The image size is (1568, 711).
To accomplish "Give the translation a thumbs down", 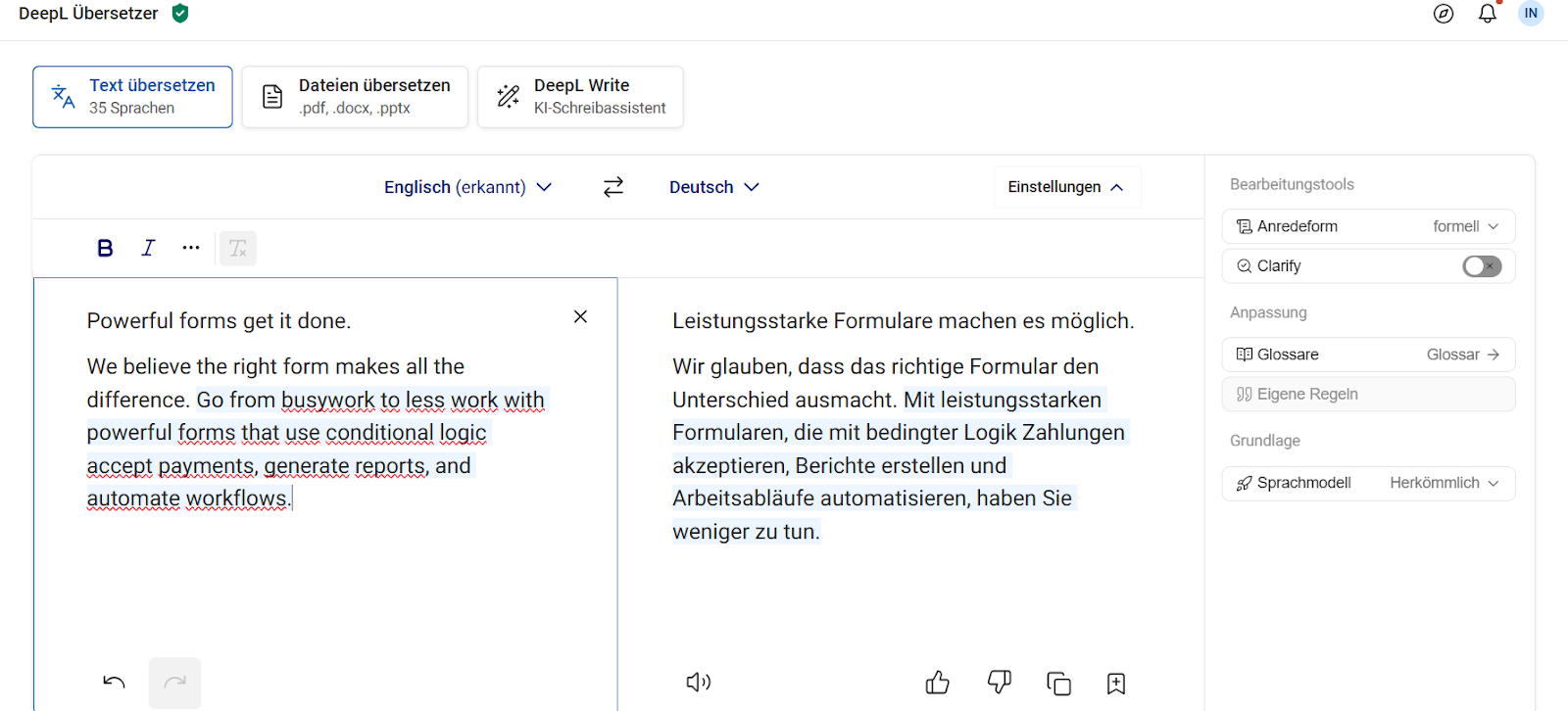I will 999,683.
